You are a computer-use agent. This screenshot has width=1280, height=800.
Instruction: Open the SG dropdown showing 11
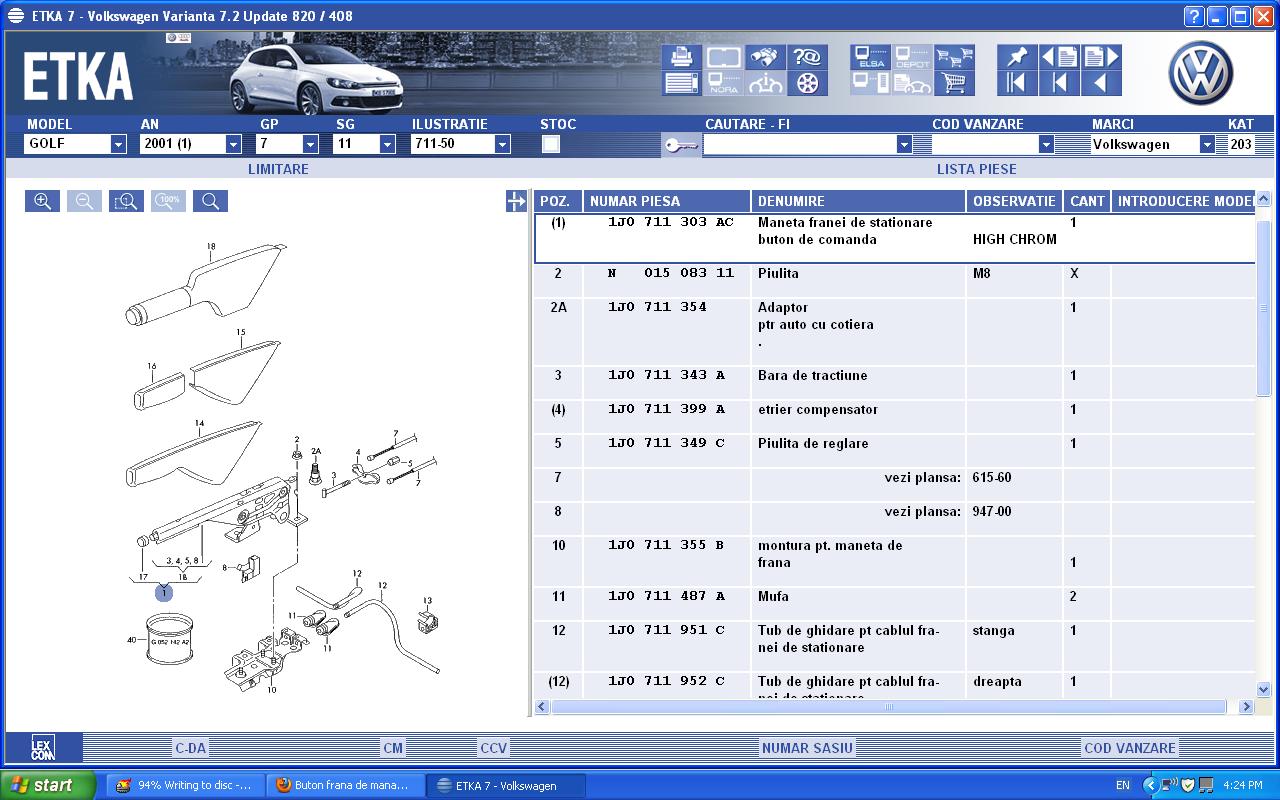[387, 144]
